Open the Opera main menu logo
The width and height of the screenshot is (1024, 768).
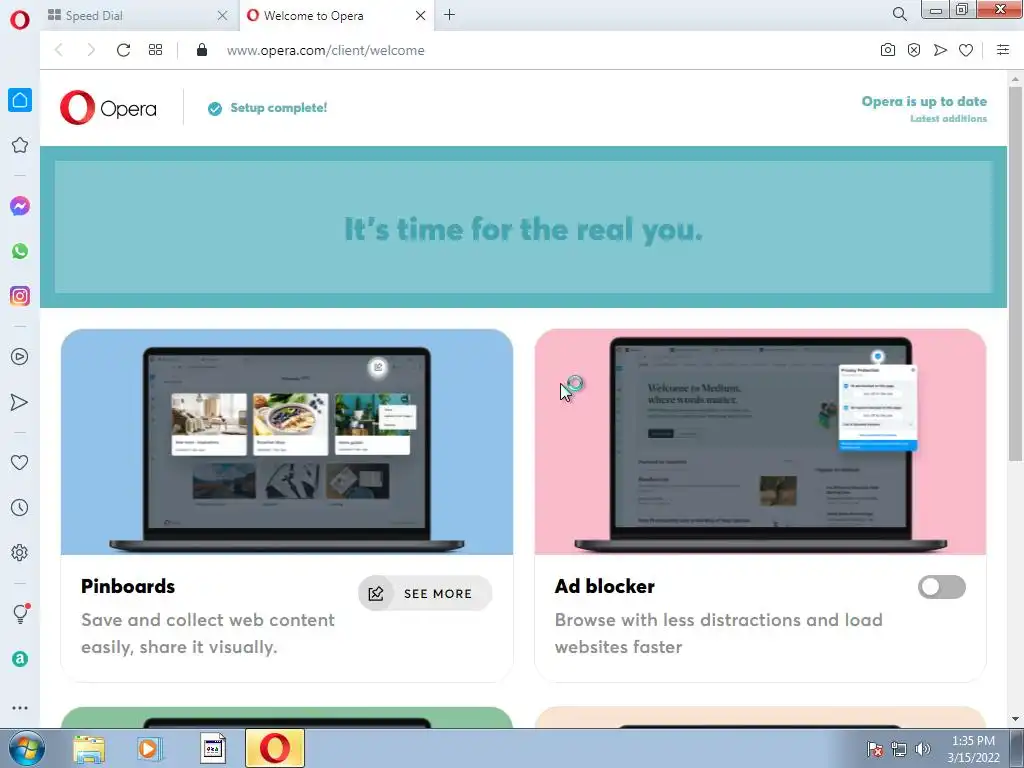point(20,20)
